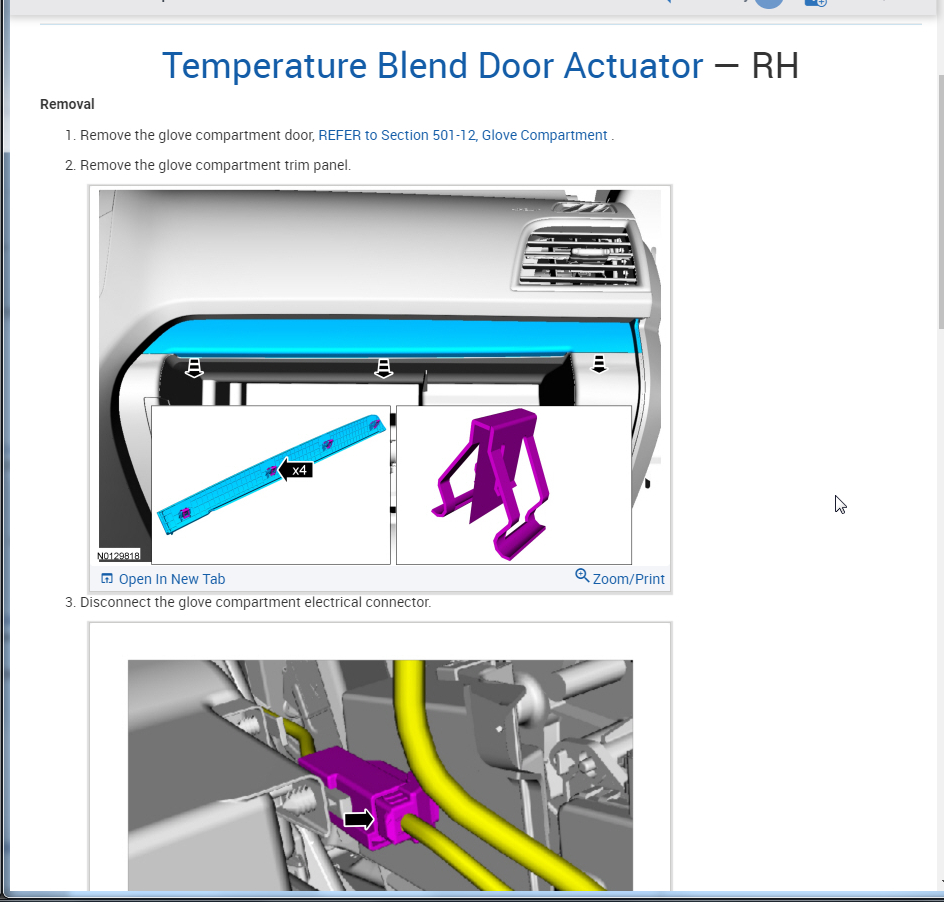Click the purple retaining clip detail image

(x=514, y=485)
